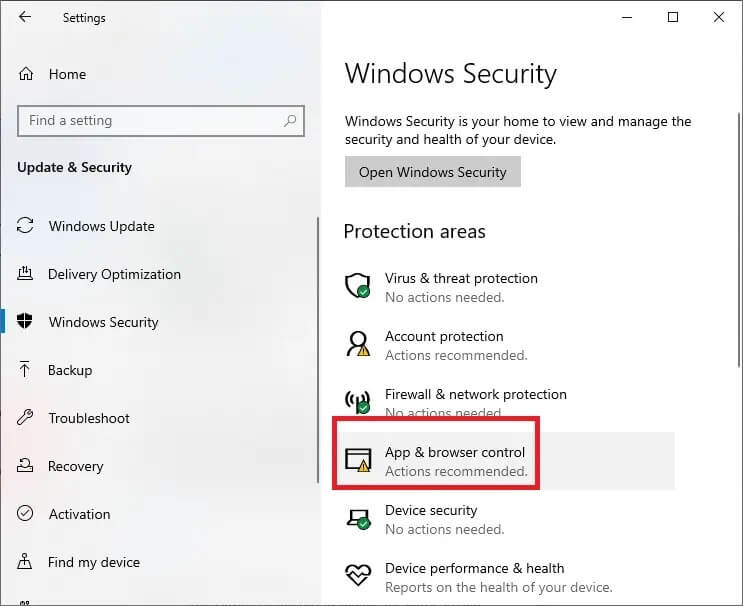743x606 pixels.
Task: Click the Device security laptop icon
Action: point(358,519)
